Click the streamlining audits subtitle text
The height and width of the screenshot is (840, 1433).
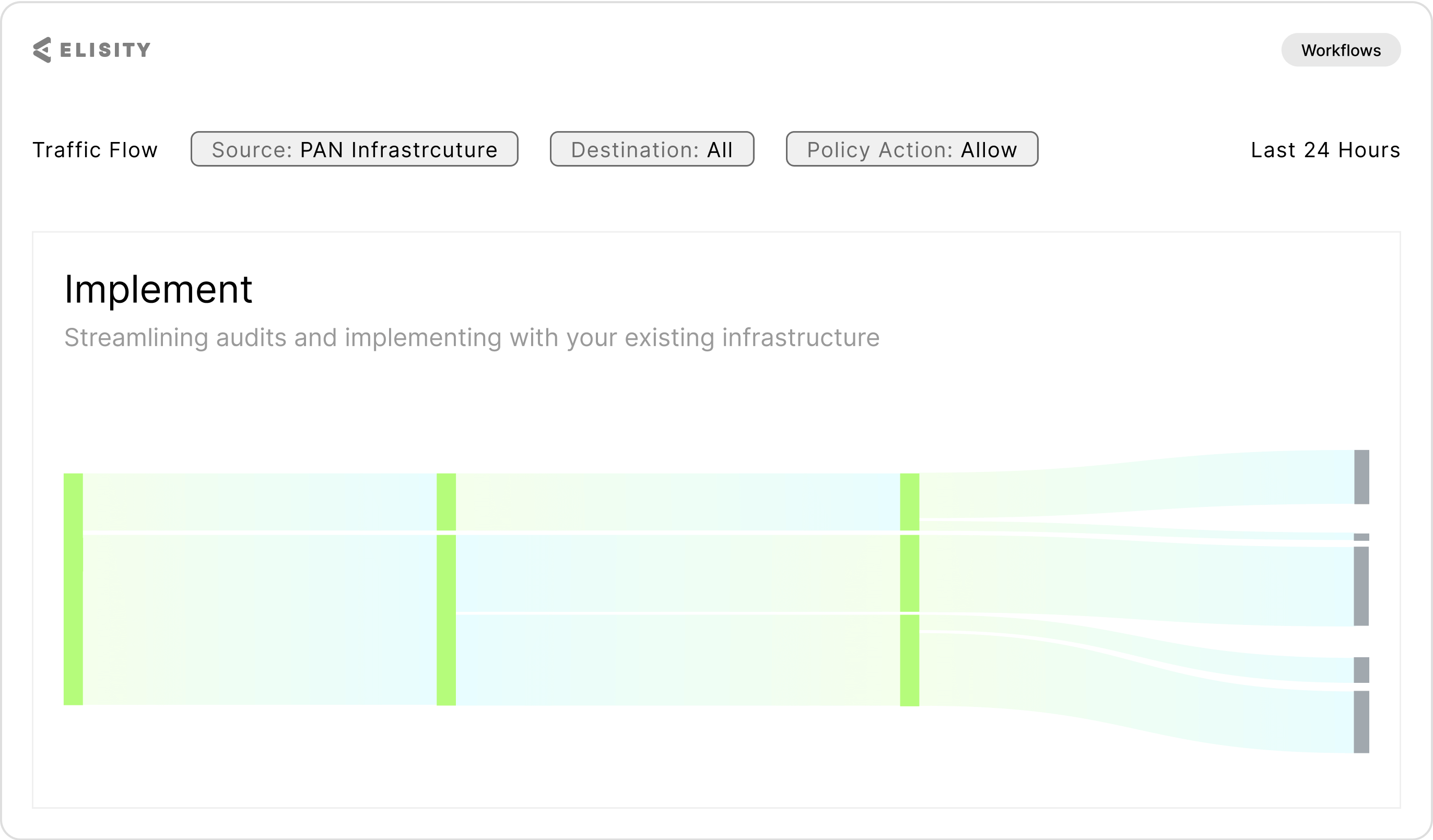pos(471,336)
